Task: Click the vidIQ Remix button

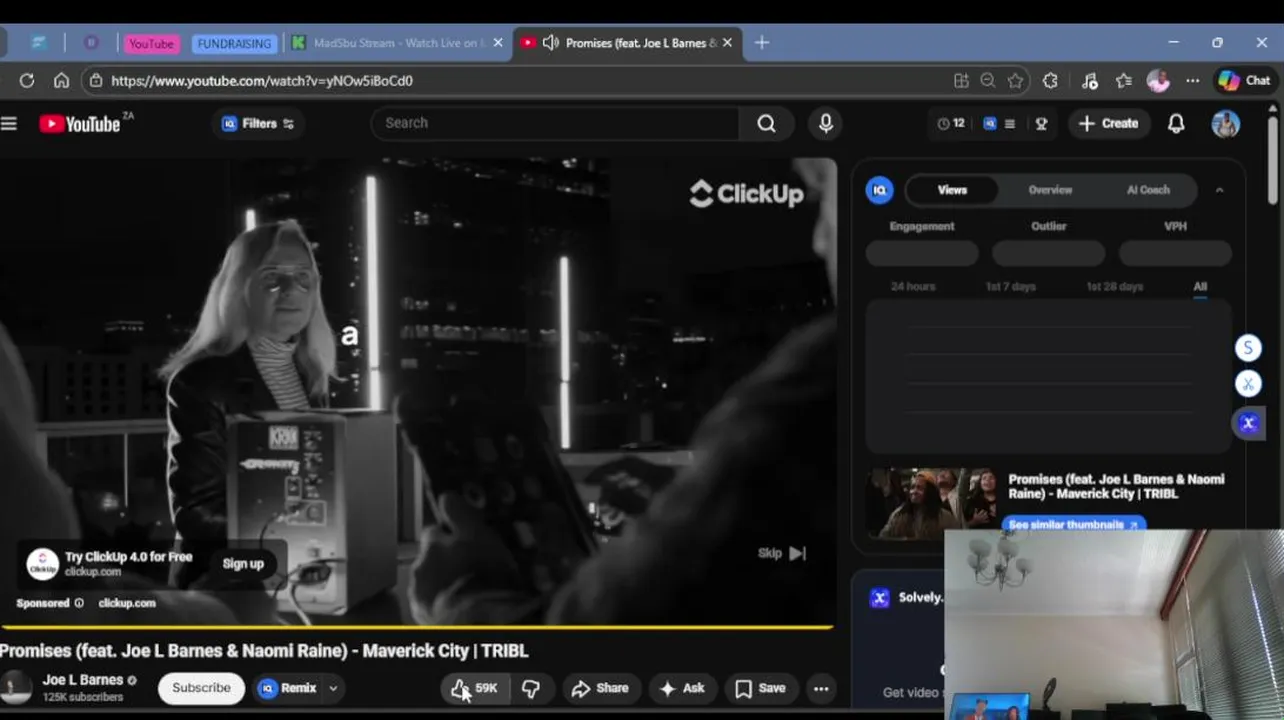Action: pos(289,688)
